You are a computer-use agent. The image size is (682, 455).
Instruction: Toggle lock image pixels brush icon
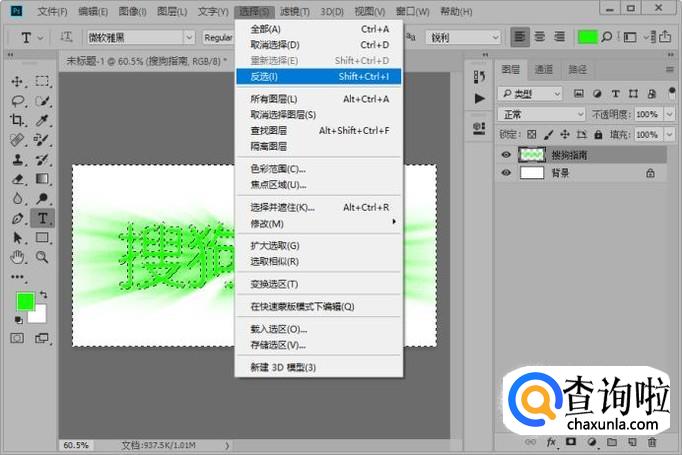click(x=548, y=134)
